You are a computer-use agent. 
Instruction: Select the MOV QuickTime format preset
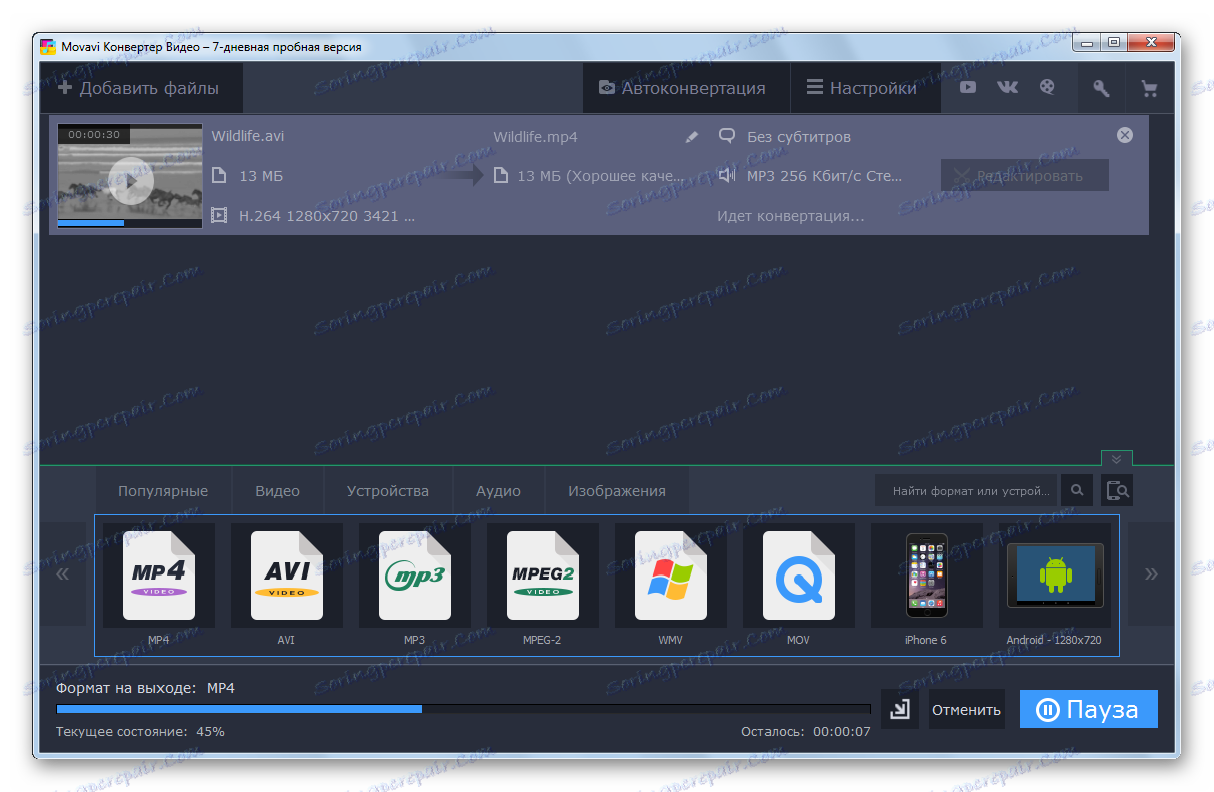799,576
